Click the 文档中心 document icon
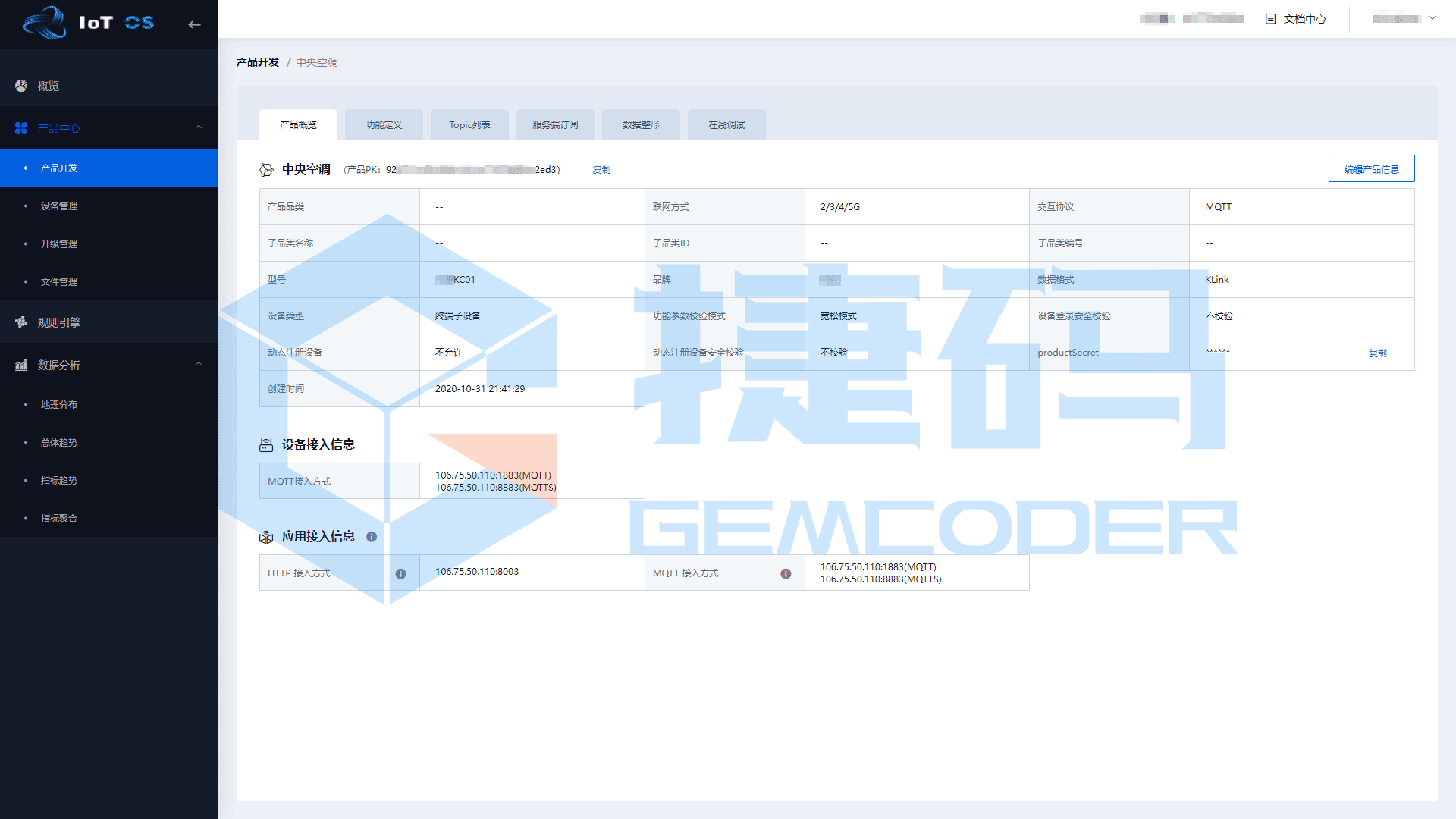 (x=1270, y=19)
